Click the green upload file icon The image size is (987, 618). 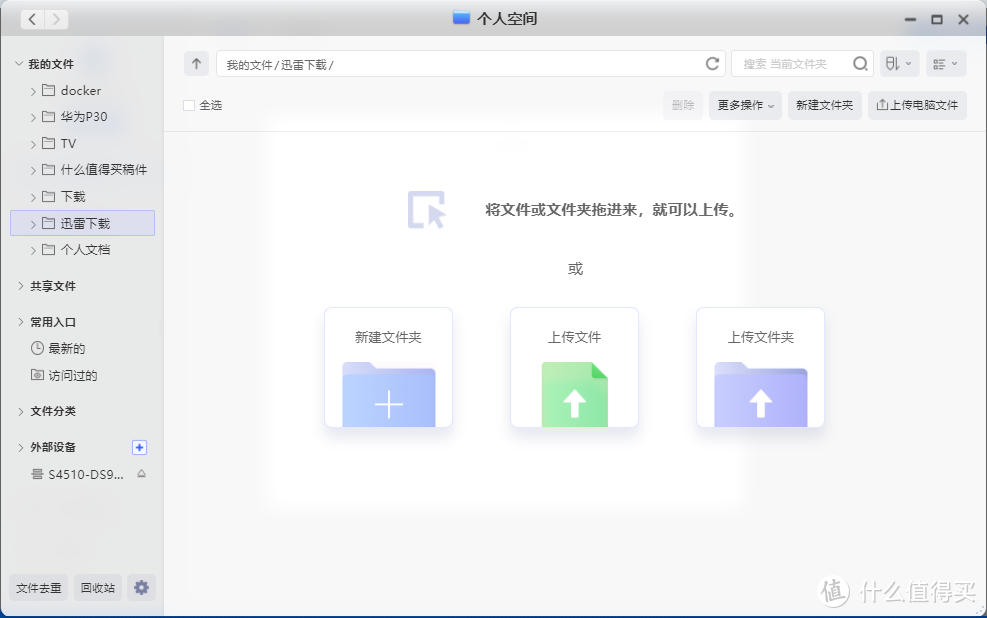574,394
